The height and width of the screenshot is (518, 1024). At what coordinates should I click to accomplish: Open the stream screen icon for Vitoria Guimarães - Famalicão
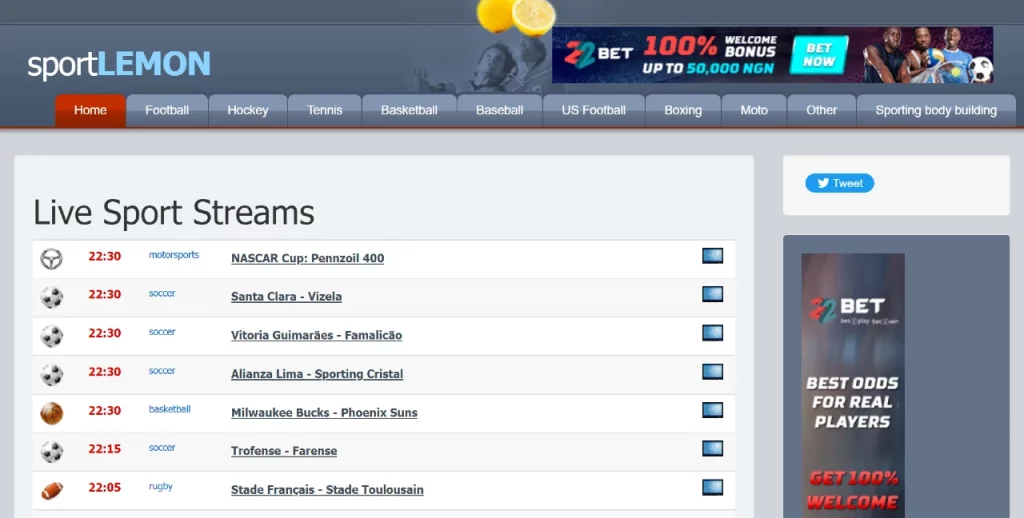tap(712, 332)
